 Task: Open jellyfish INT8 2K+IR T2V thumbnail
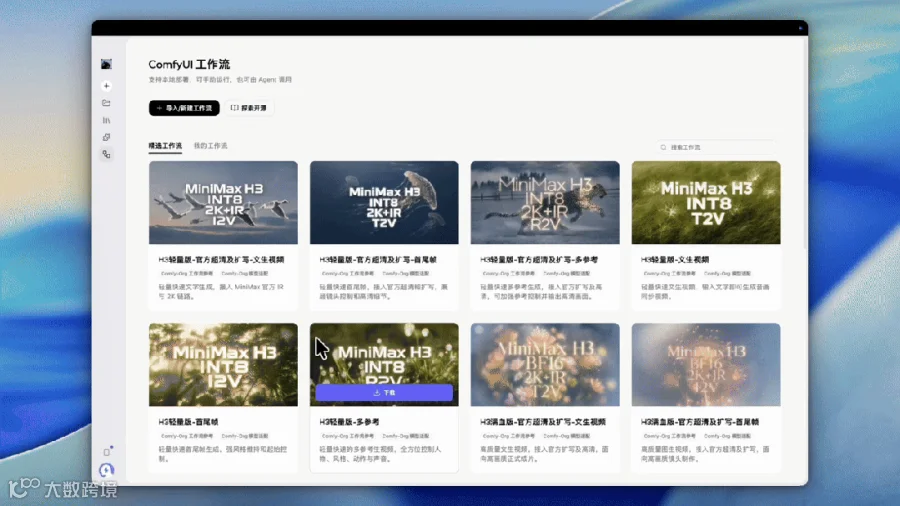coord(384,203)
